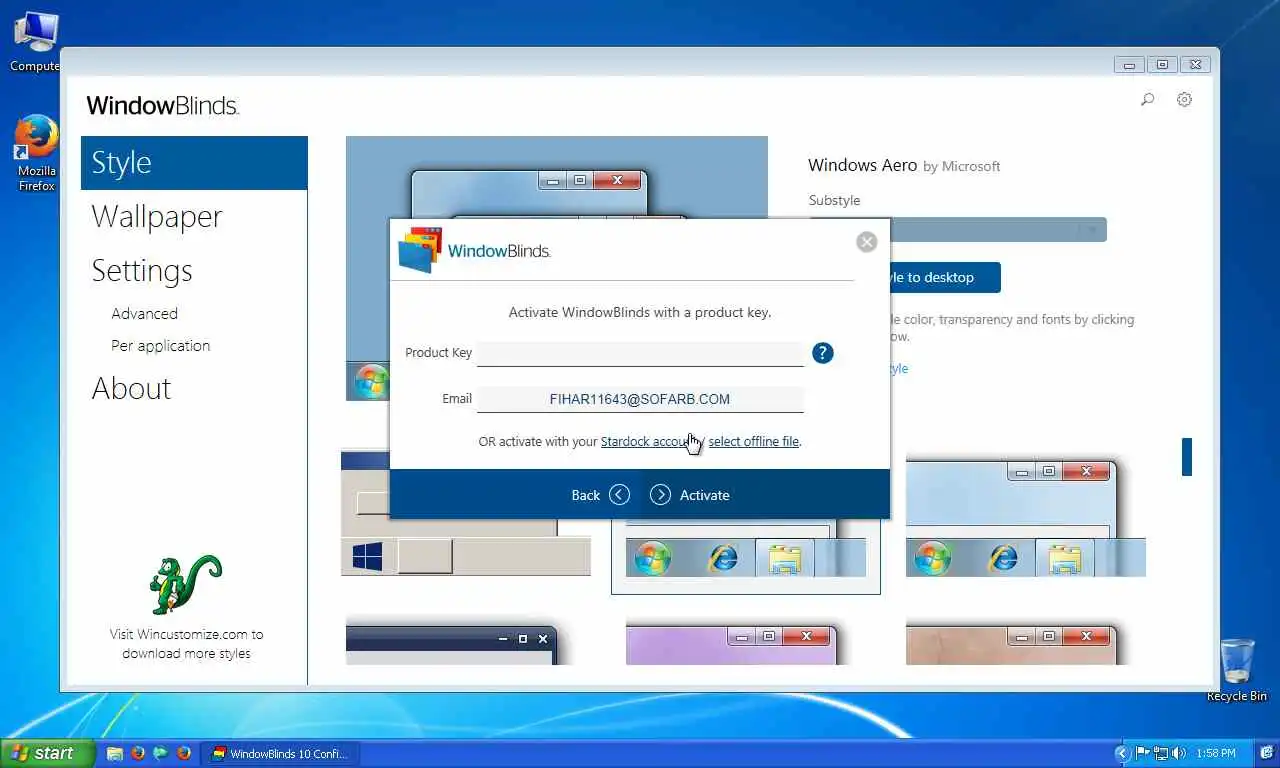Go Back in activation dialog
Screen dimensions: 1280x768
click(600, 495)
